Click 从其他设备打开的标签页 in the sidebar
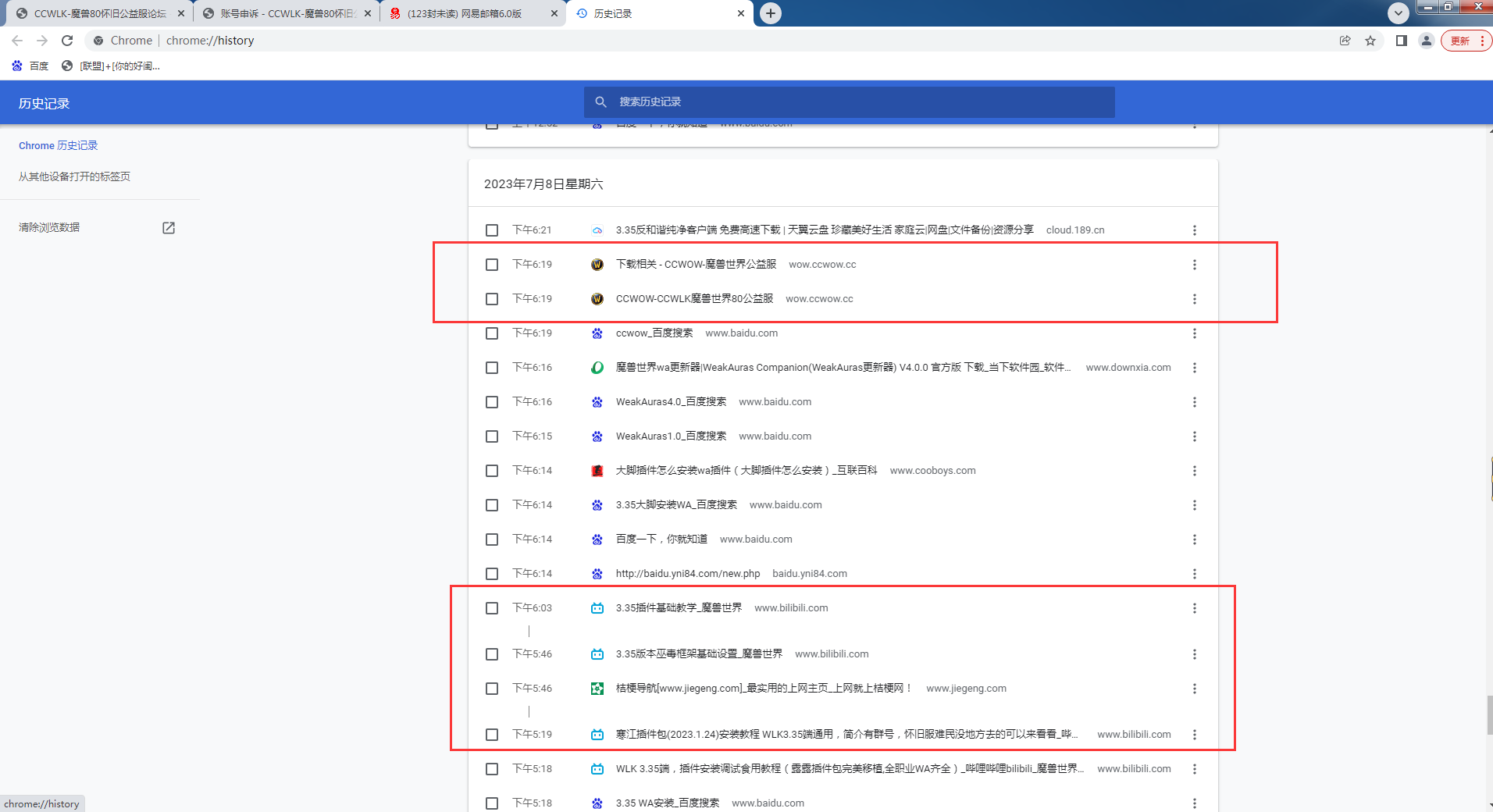Screen dimensions: 1493x812 click(x=74, y=176)
